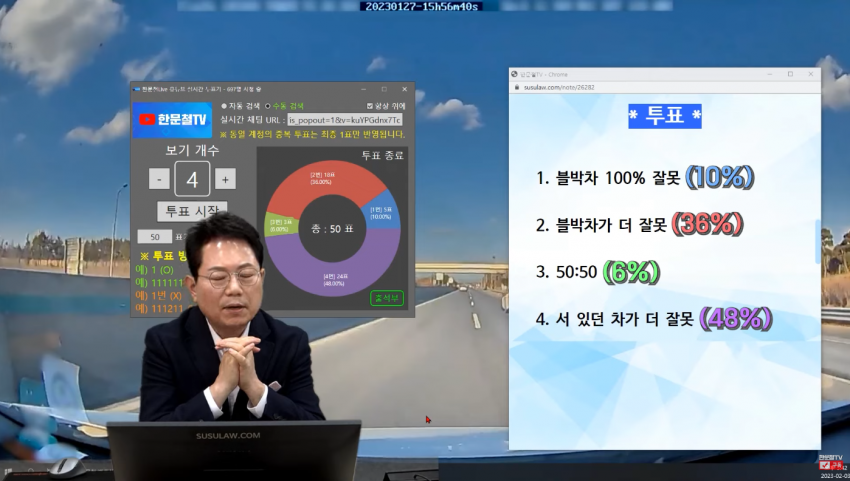The width and height of the screenshot is (850, 481).
Task: Click option 3. 50:50
Action: click(566, 271)
